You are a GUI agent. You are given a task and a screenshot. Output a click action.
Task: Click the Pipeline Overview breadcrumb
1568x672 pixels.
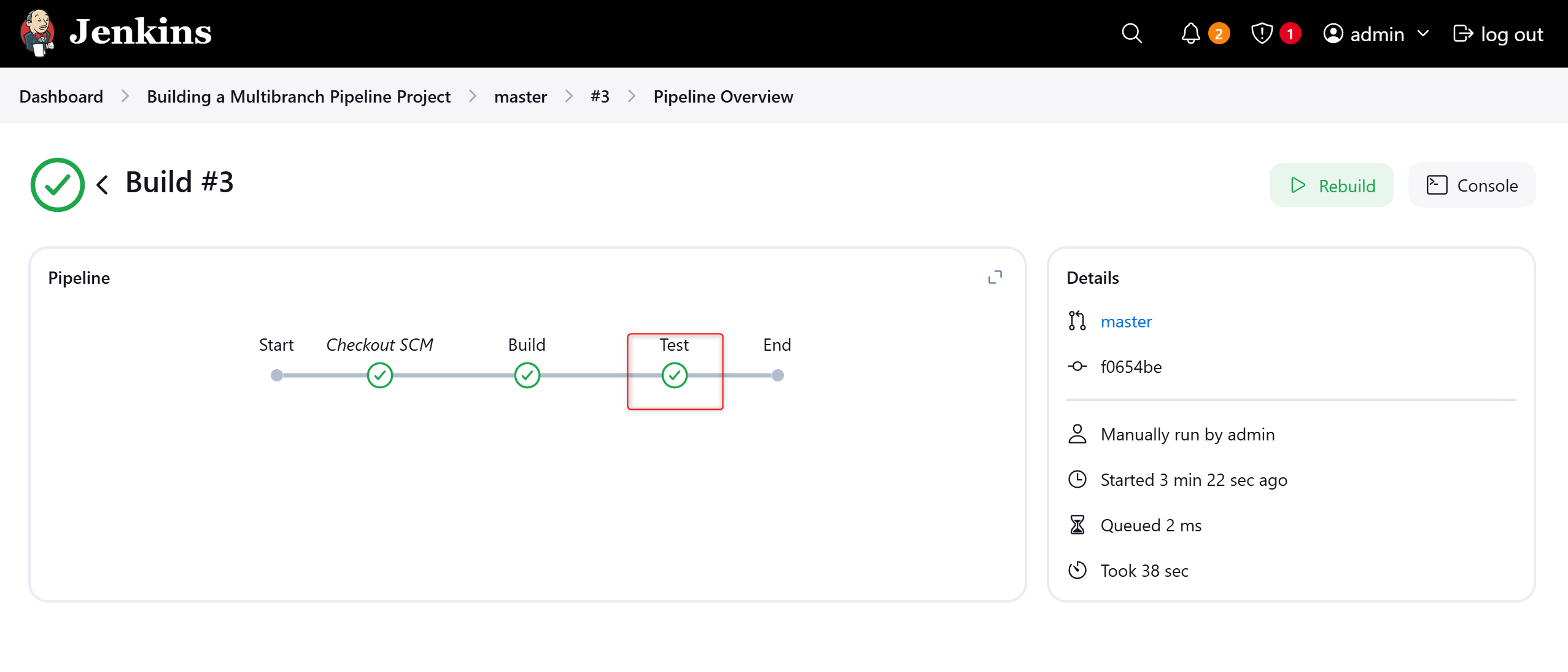[723, 96]
